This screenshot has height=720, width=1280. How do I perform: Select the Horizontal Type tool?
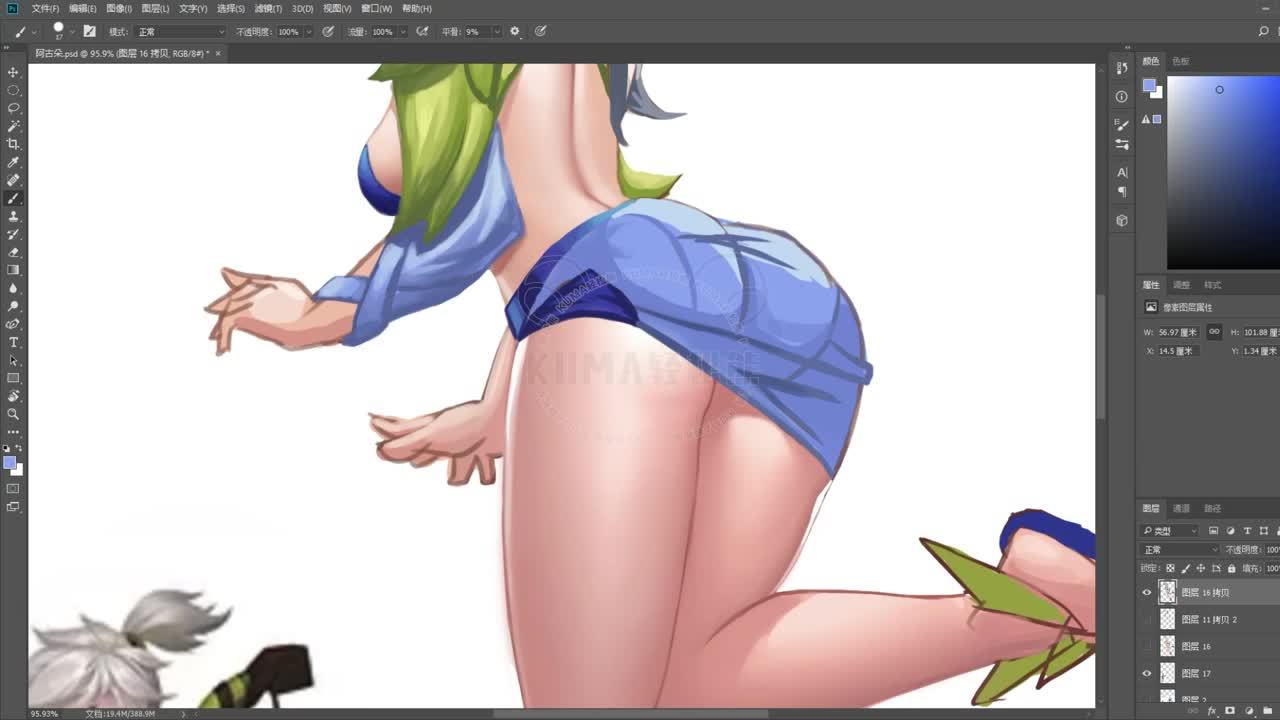pos(13,342)
